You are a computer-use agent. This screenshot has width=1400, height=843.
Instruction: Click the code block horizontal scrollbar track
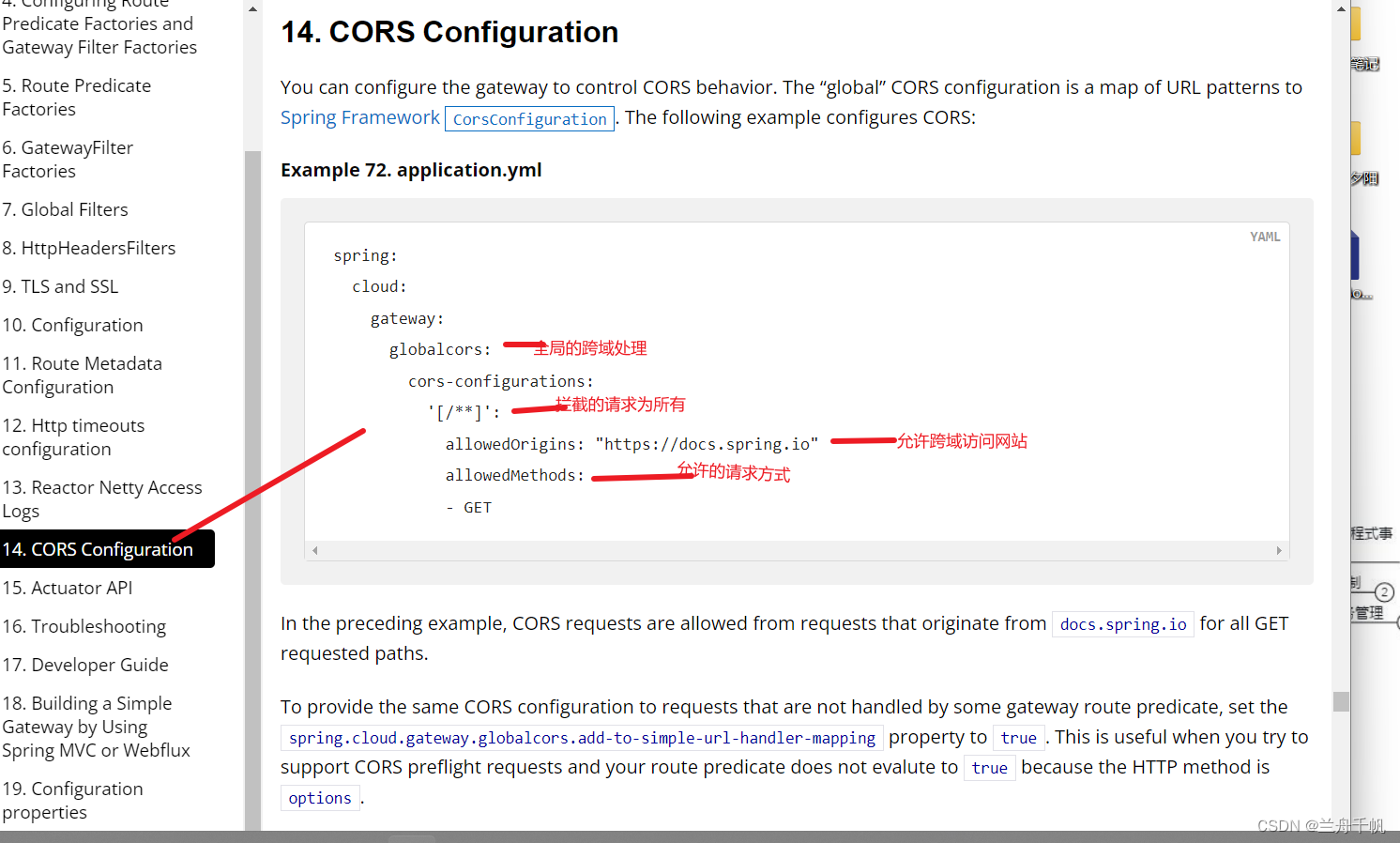pos(797,551)
